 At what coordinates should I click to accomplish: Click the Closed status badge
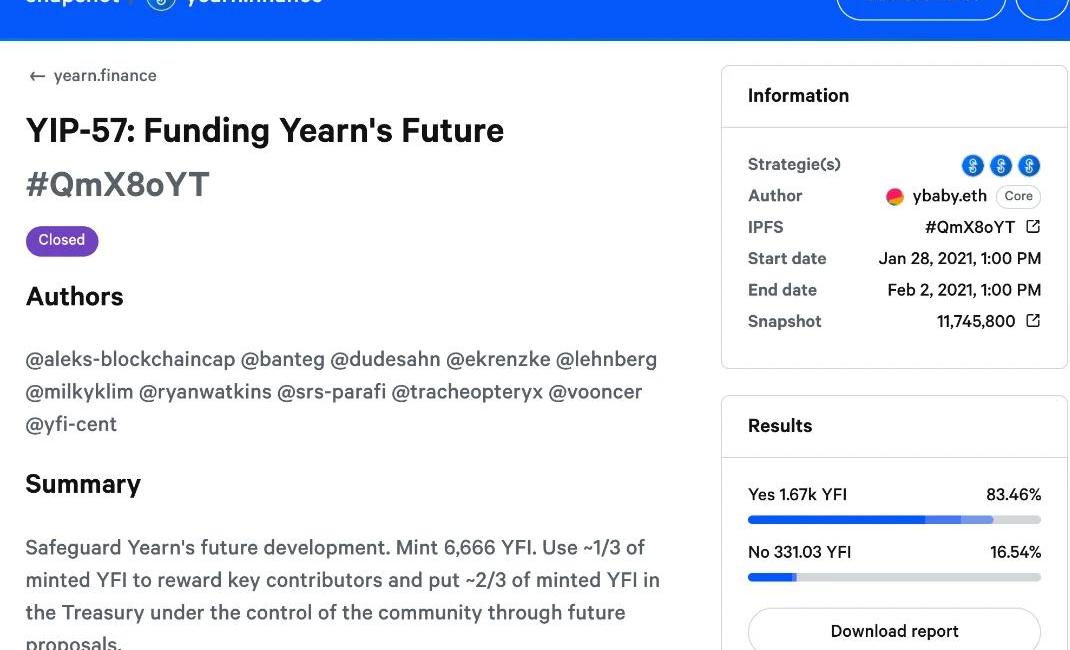pos(62,240)
